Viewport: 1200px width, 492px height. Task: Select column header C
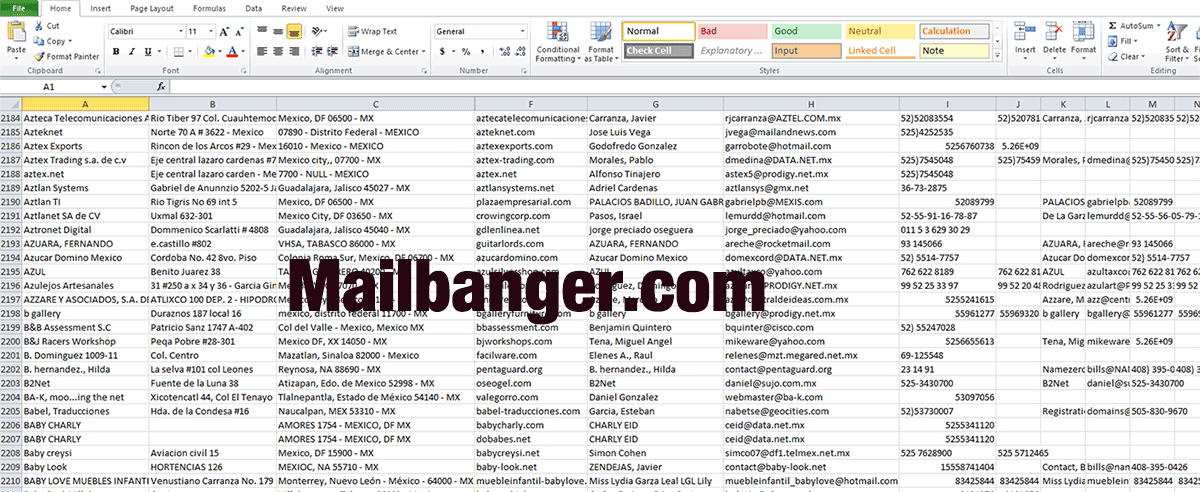pos(374,105)
